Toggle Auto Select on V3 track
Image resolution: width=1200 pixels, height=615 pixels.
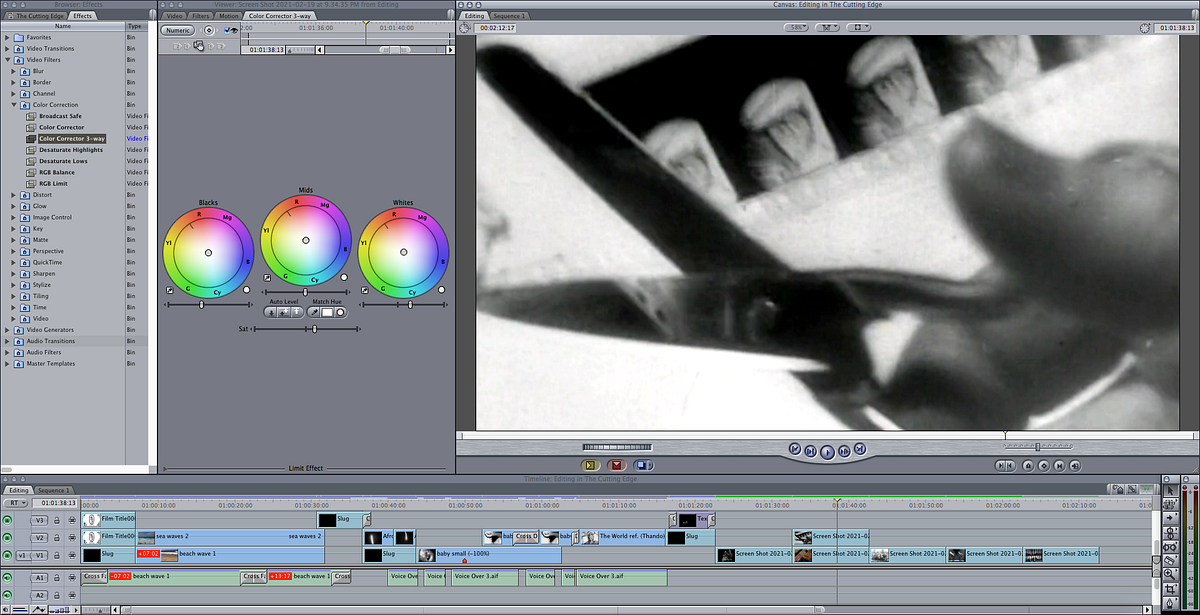(x=72, y=520)
